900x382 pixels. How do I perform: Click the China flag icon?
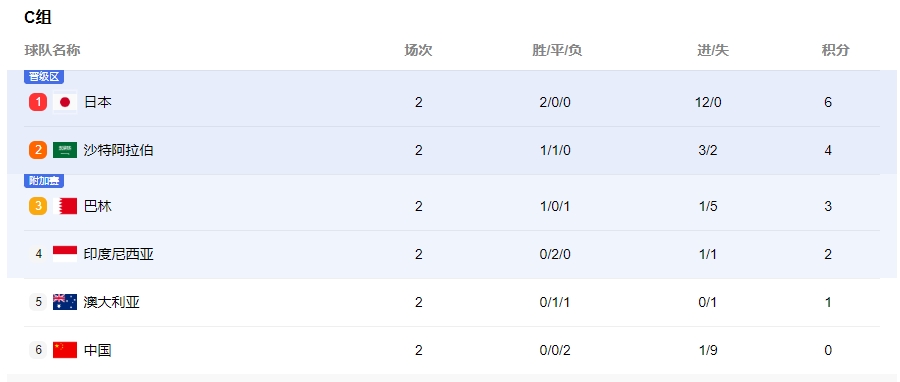(65, 350)
